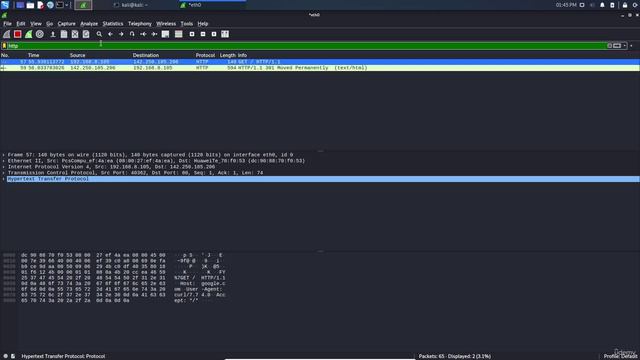The height and width of the screenshot is (360, 640).
Task: Clear the display filter
Action: pos(609,46)
